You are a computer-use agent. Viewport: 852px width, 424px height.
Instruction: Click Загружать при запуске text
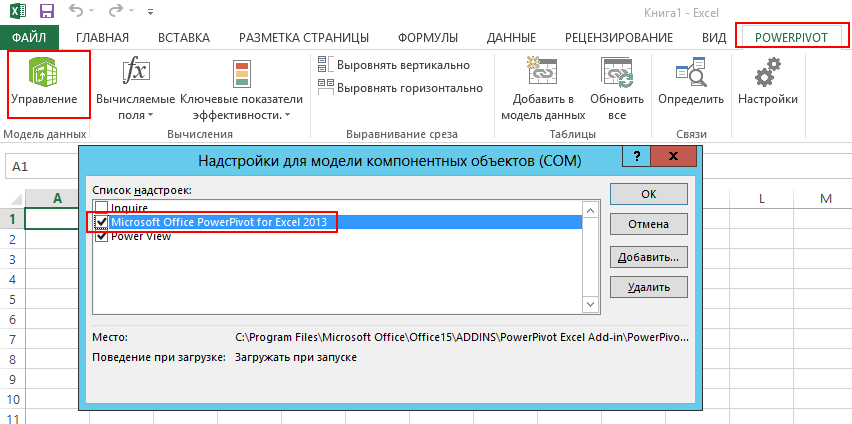[x=296, y=358]
